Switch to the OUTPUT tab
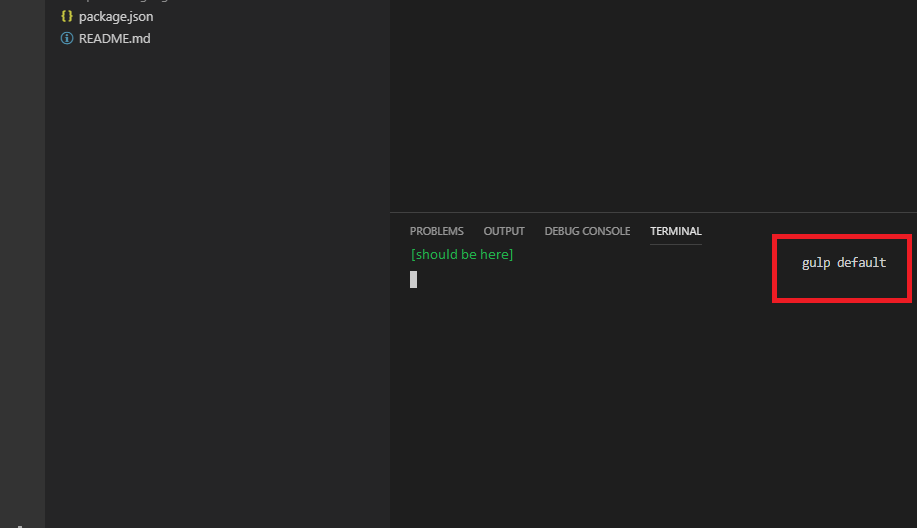Screen dimensions: 917x528 click(x=504, y=231)
